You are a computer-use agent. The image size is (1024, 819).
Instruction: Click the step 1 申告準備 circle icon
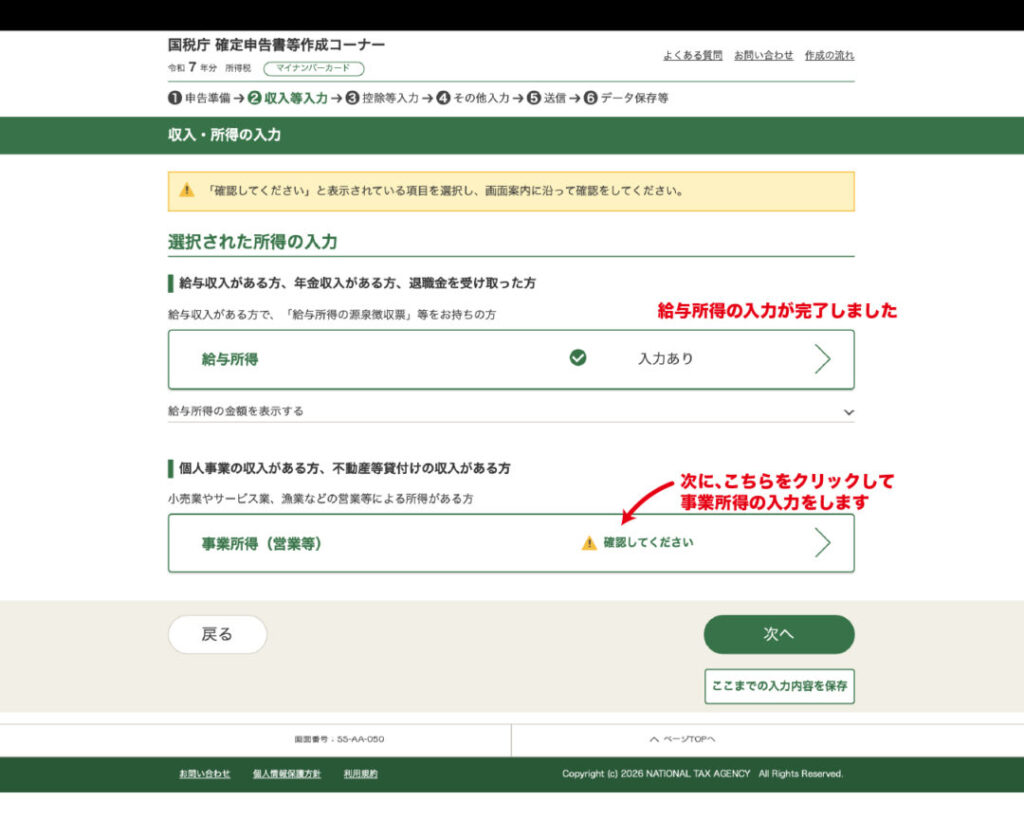[175, 98]
